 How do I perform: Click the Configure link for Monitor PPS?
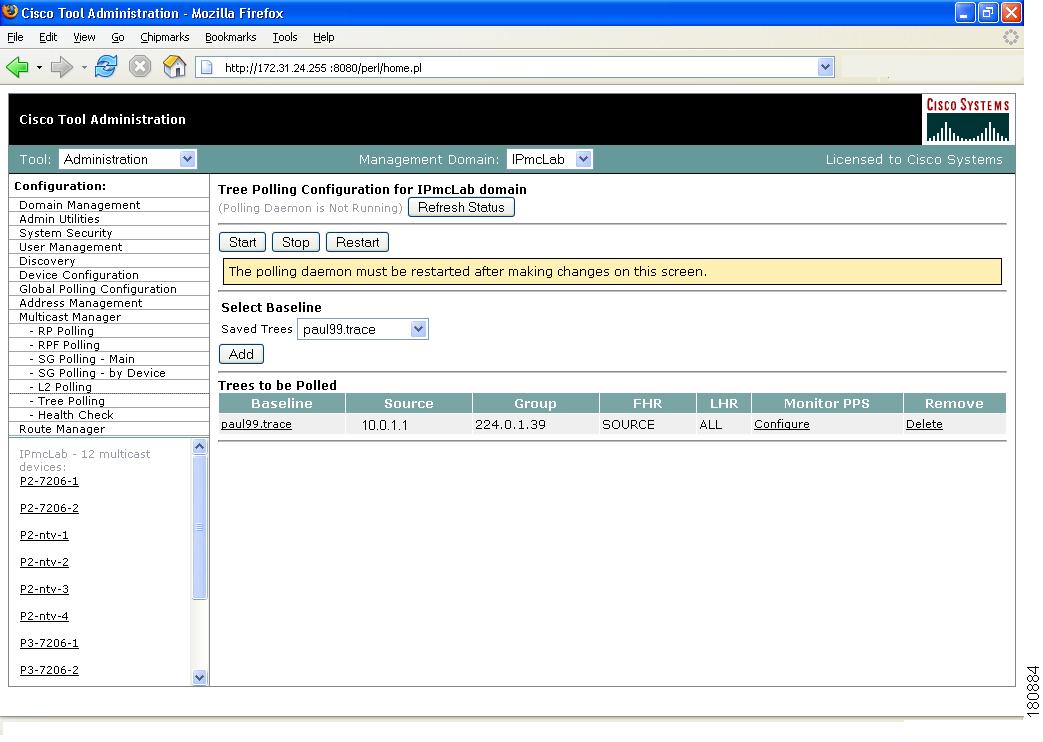(782, 424)
